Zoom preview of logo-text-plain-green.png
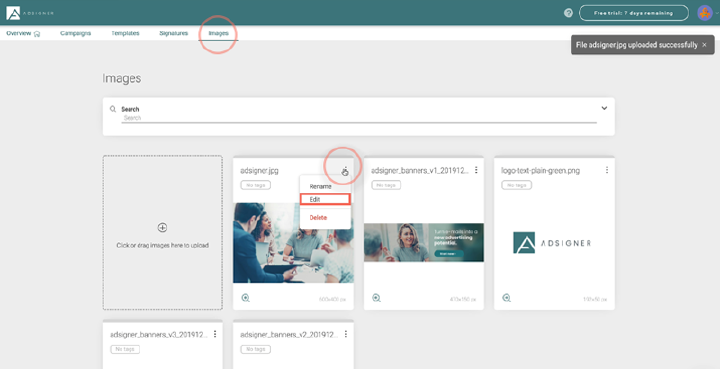This screenshot has width=720, height=369. 506,298
